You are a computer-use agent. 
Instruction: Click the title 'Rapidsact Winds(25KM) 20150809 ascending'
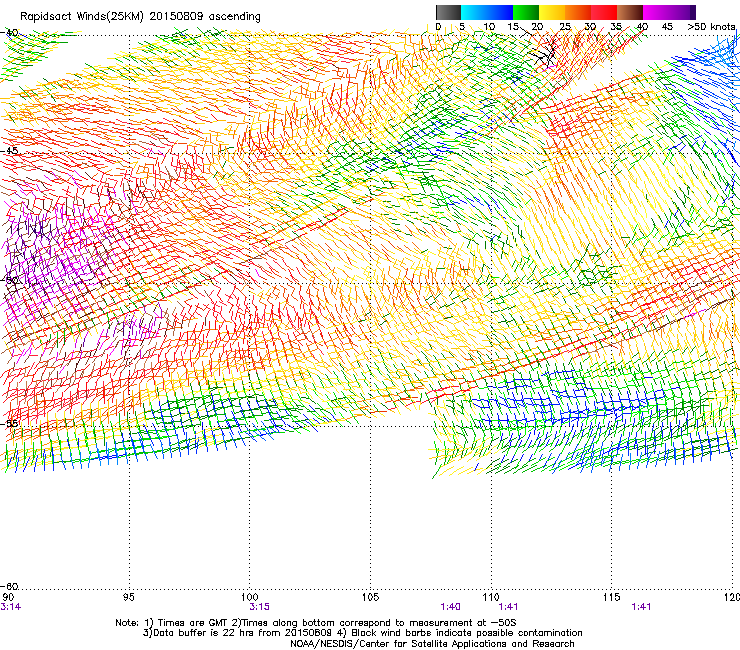click(x=140, y=17)
